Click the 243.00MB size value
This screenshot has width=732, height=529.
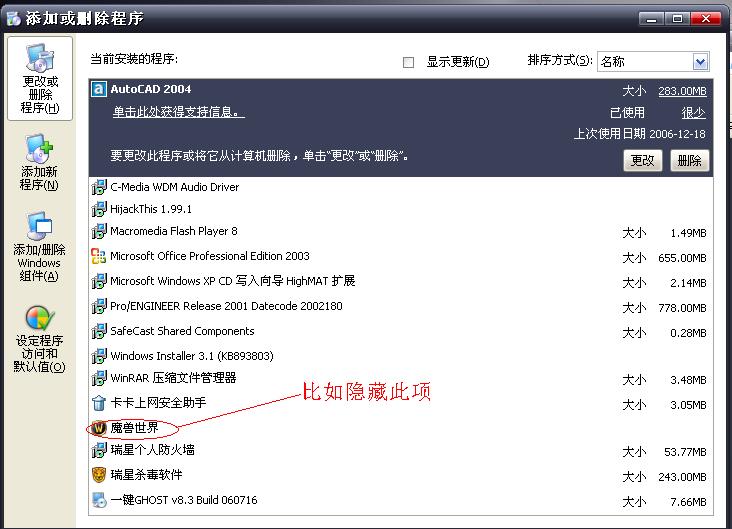[682, 477]
